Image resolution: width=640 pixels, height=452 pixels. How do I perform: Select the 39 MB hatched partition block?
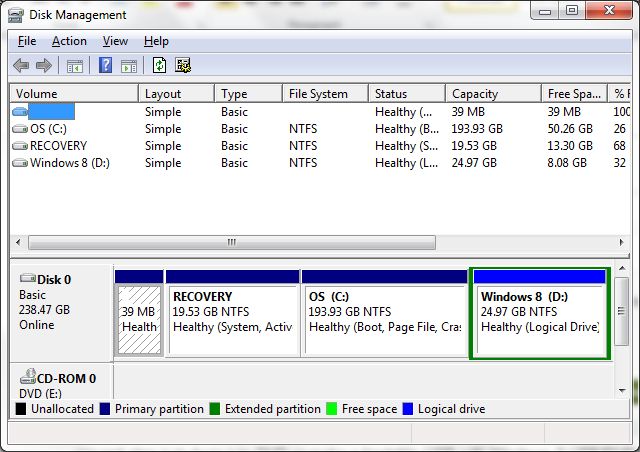click(139, 318)
